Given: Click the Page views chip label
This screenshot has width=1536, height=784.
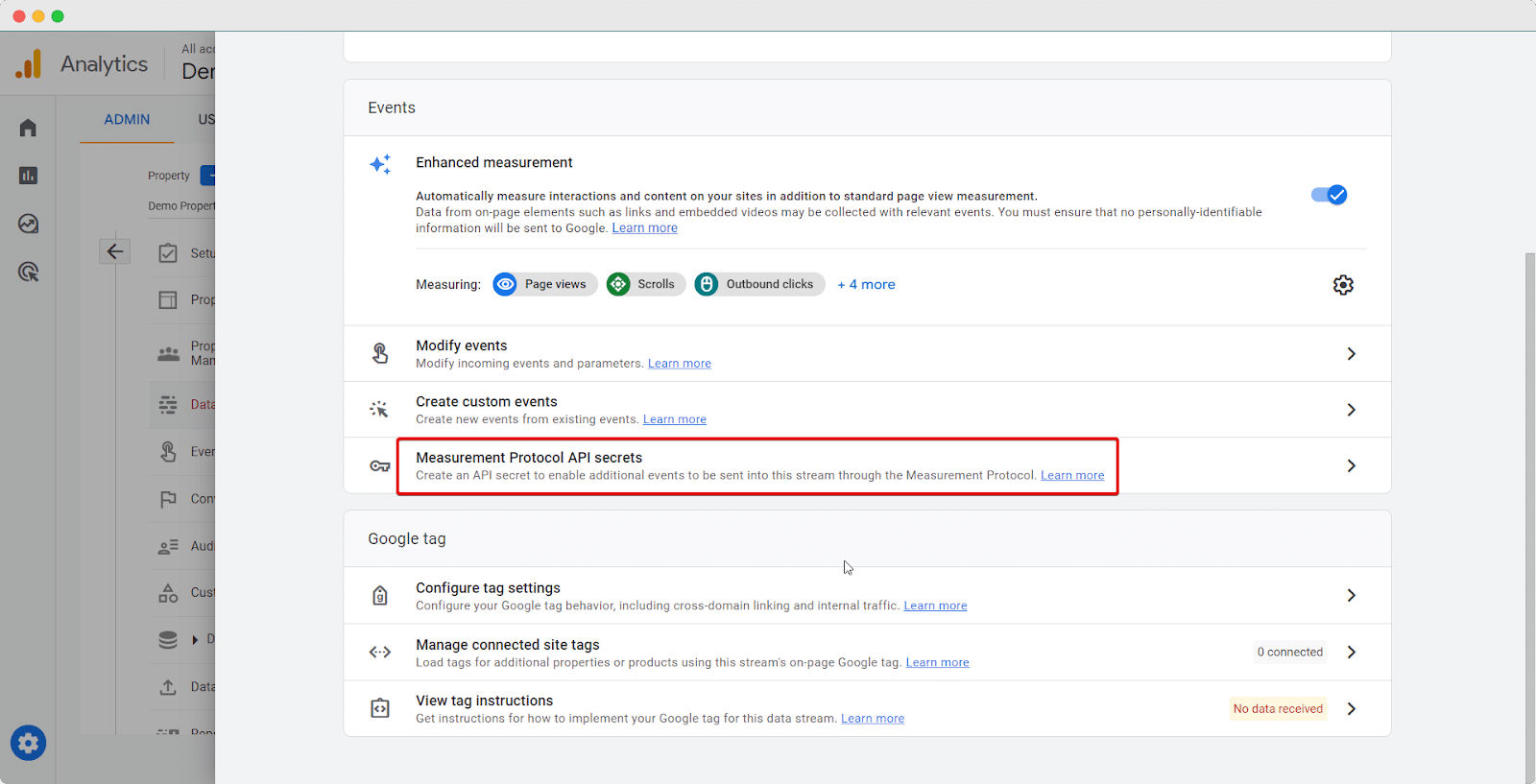Looking at the screenshot, I should pos(555,284).
